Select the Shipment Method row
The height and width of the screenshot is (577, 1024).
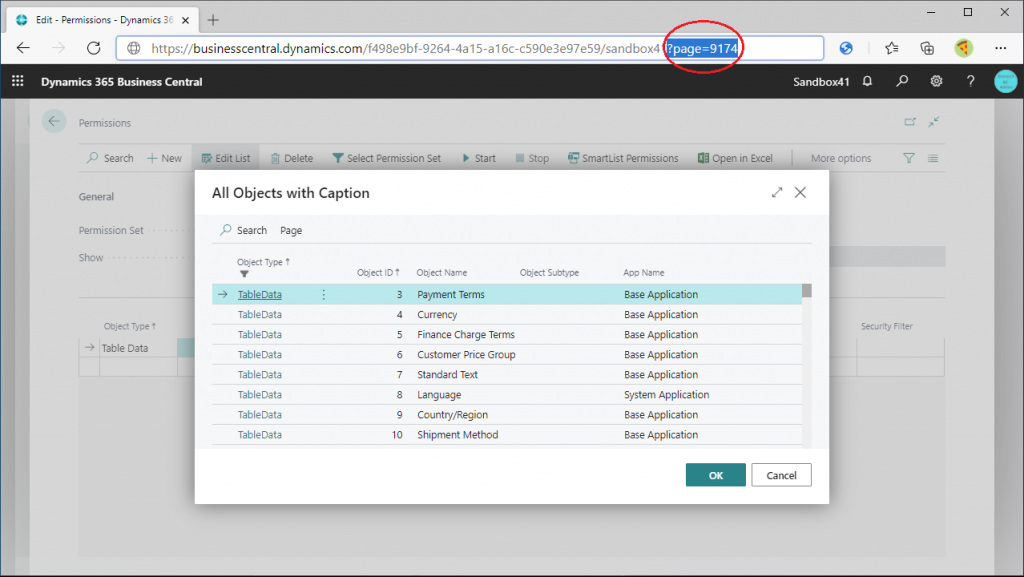click(x=457, y=435)
